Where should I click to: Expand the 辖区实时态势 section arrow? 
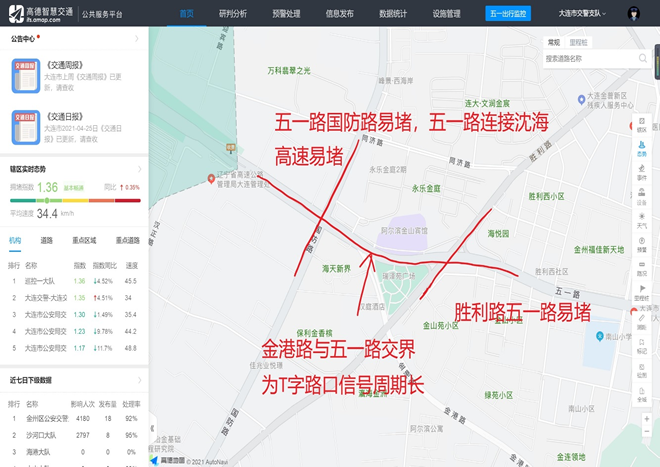click(x=139, y=169)
